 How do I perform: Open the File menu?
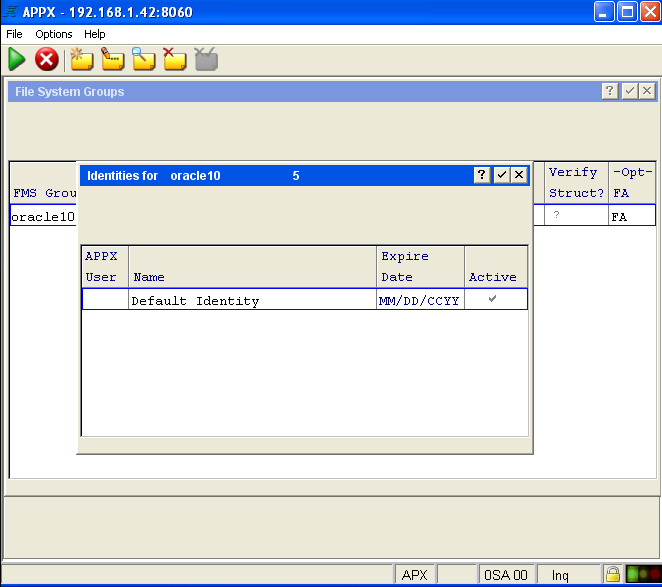tap(14, 34)
